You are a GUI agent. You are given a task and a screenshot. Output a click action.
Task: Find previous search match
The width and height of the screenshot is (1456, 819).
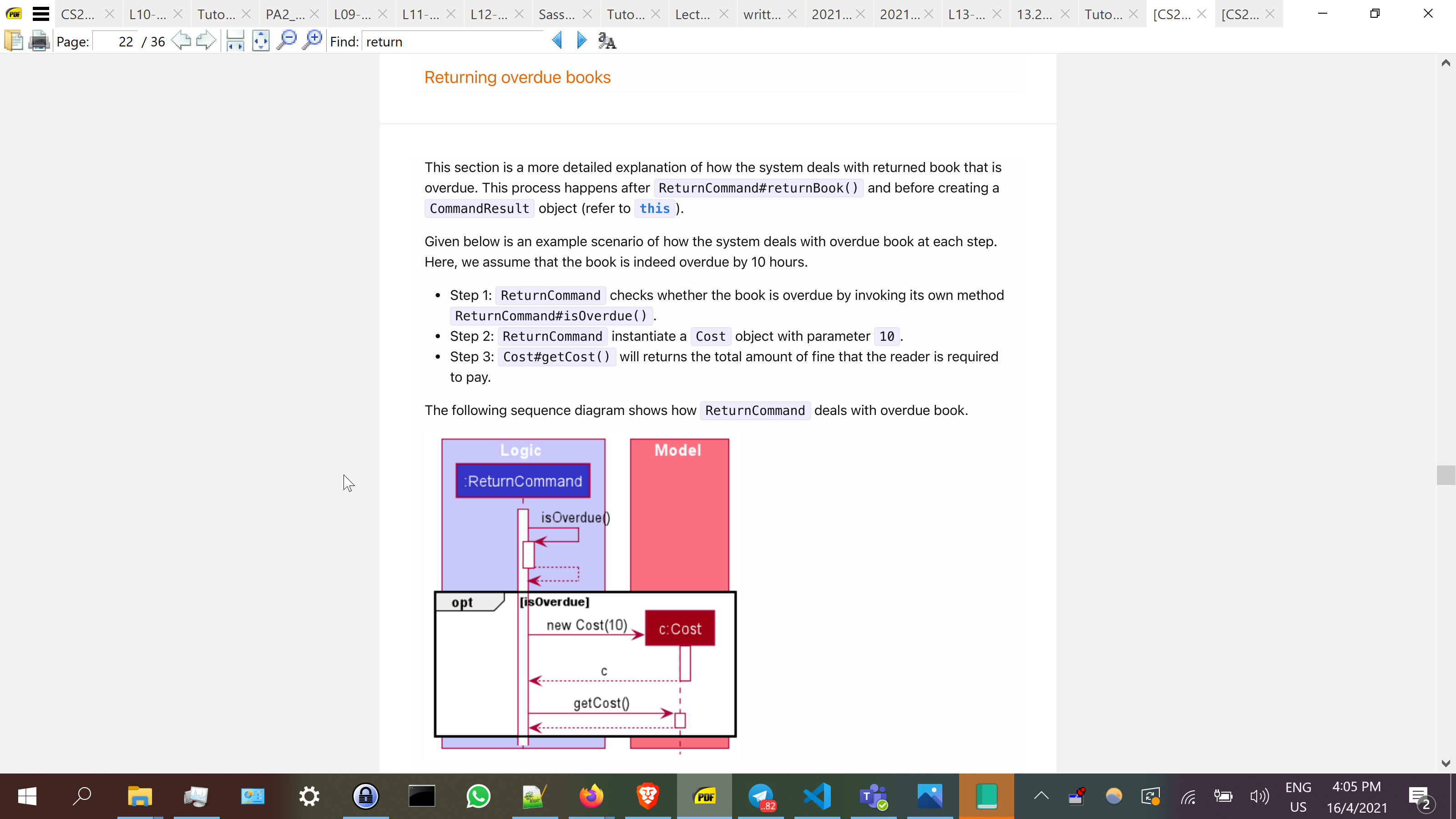(557, 40)
